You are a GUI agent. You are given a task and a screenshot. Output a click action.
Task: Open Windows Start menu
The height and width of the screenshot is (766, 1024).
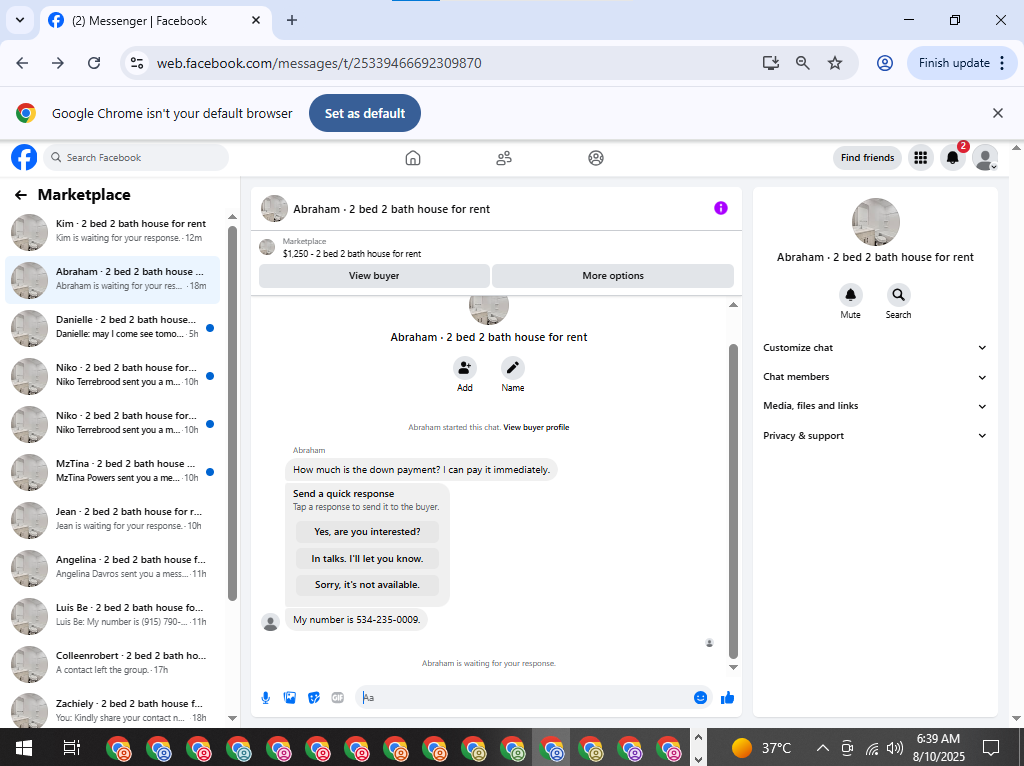(x=24, y=748)
